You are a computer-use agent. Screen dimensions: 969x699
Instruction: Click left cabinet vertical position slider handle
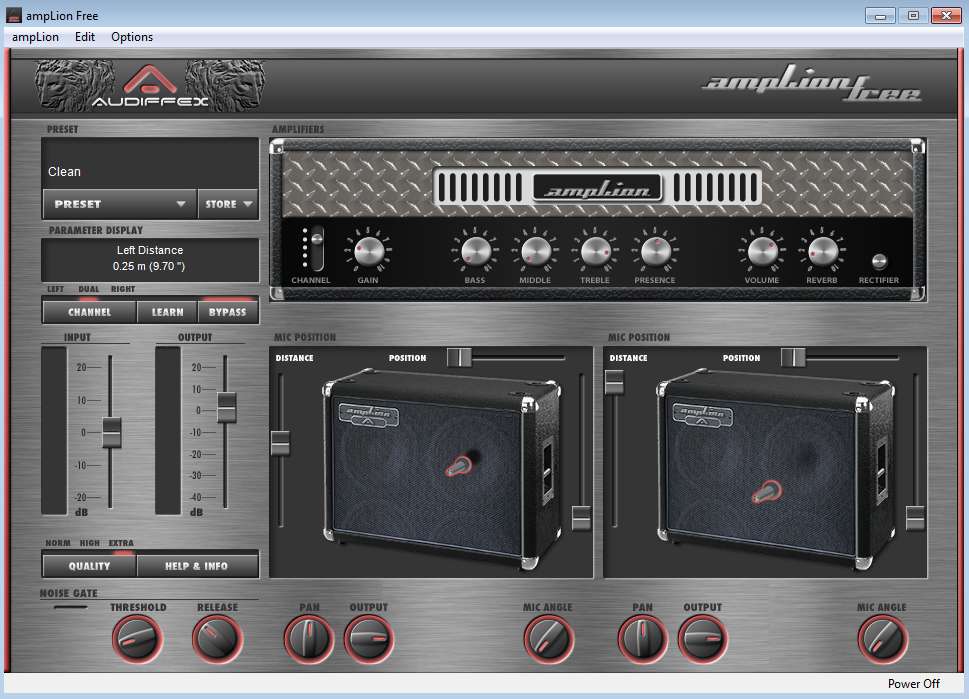click(581, 518)
